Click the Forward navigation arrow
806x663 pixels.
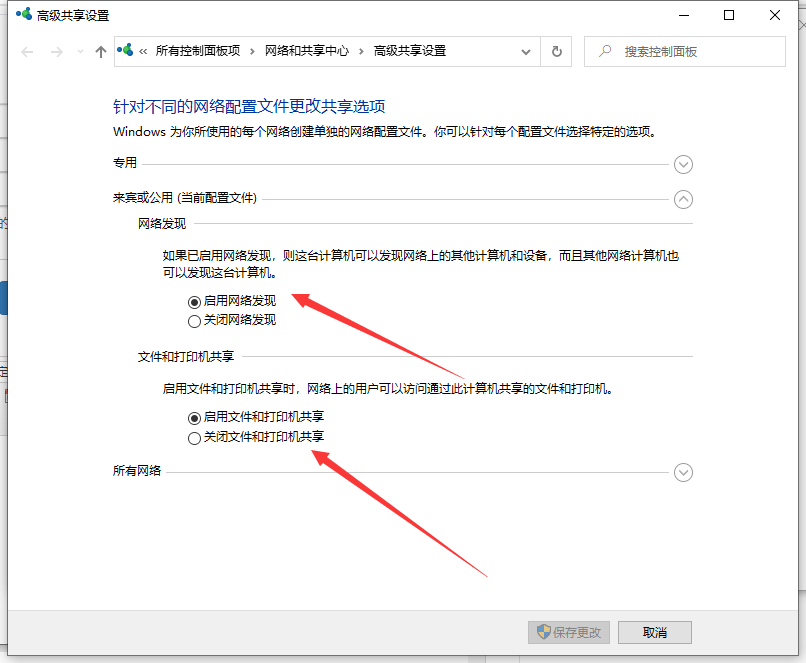coord(56,52)
